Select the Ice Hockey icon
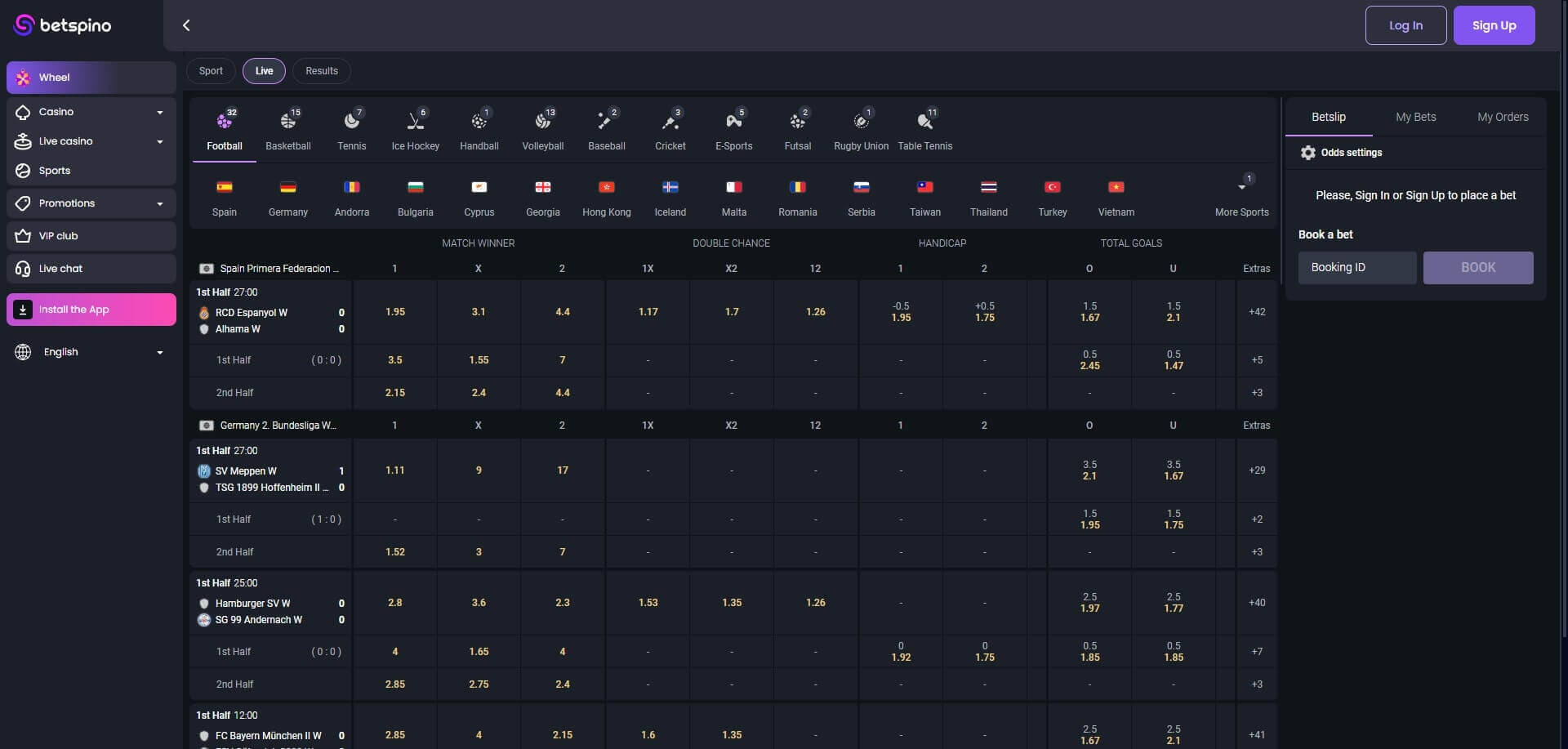 pyautogui.click(x=415, y=121)
